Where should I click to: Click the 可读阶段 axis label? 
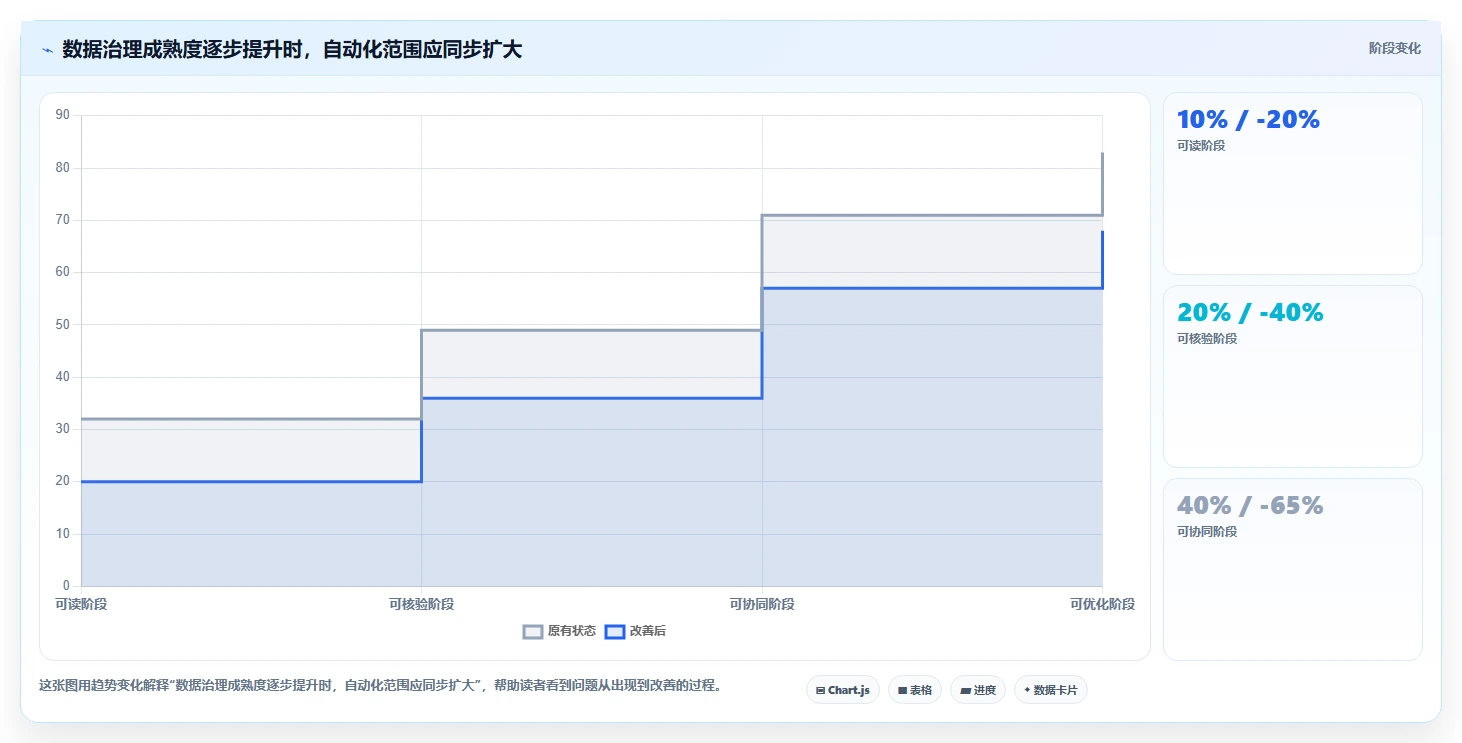[81, 604]
